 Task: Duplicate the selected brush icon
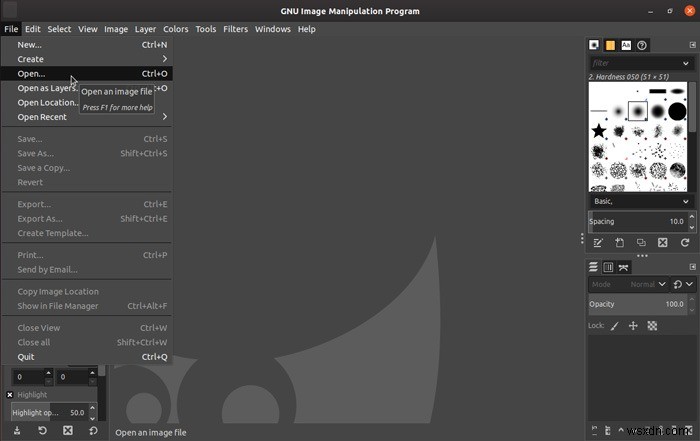tap(641, 243)
